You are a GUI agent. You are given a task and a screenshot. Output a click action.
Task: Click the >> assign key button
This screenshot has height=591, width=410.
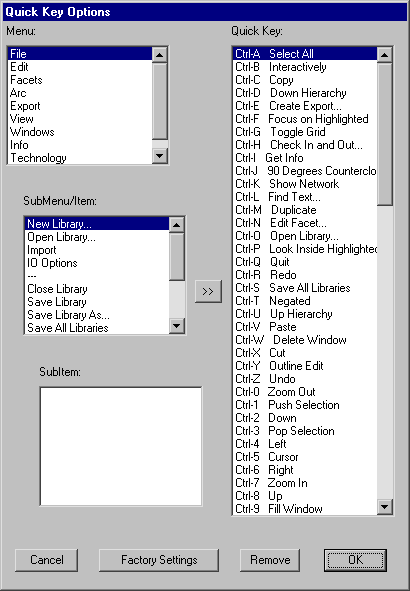pos(208,291)
